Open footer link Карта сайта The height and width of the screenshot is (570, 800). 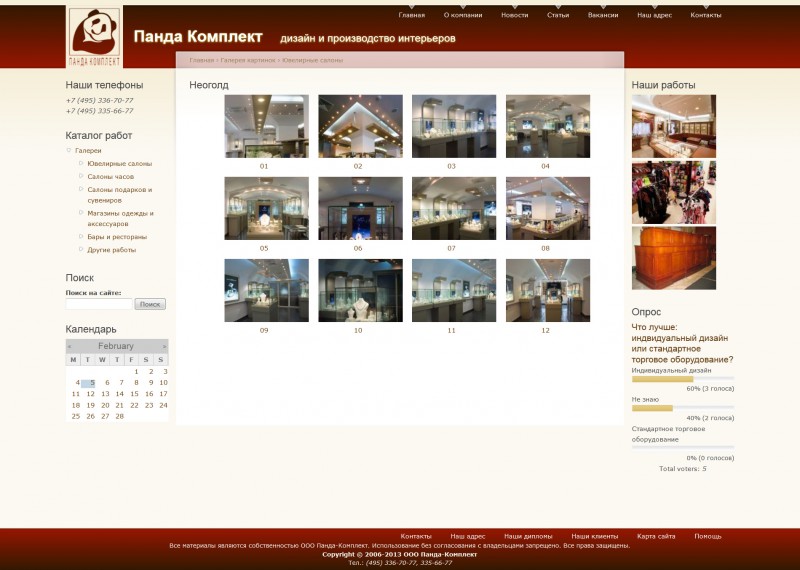(x=656, y=536)
